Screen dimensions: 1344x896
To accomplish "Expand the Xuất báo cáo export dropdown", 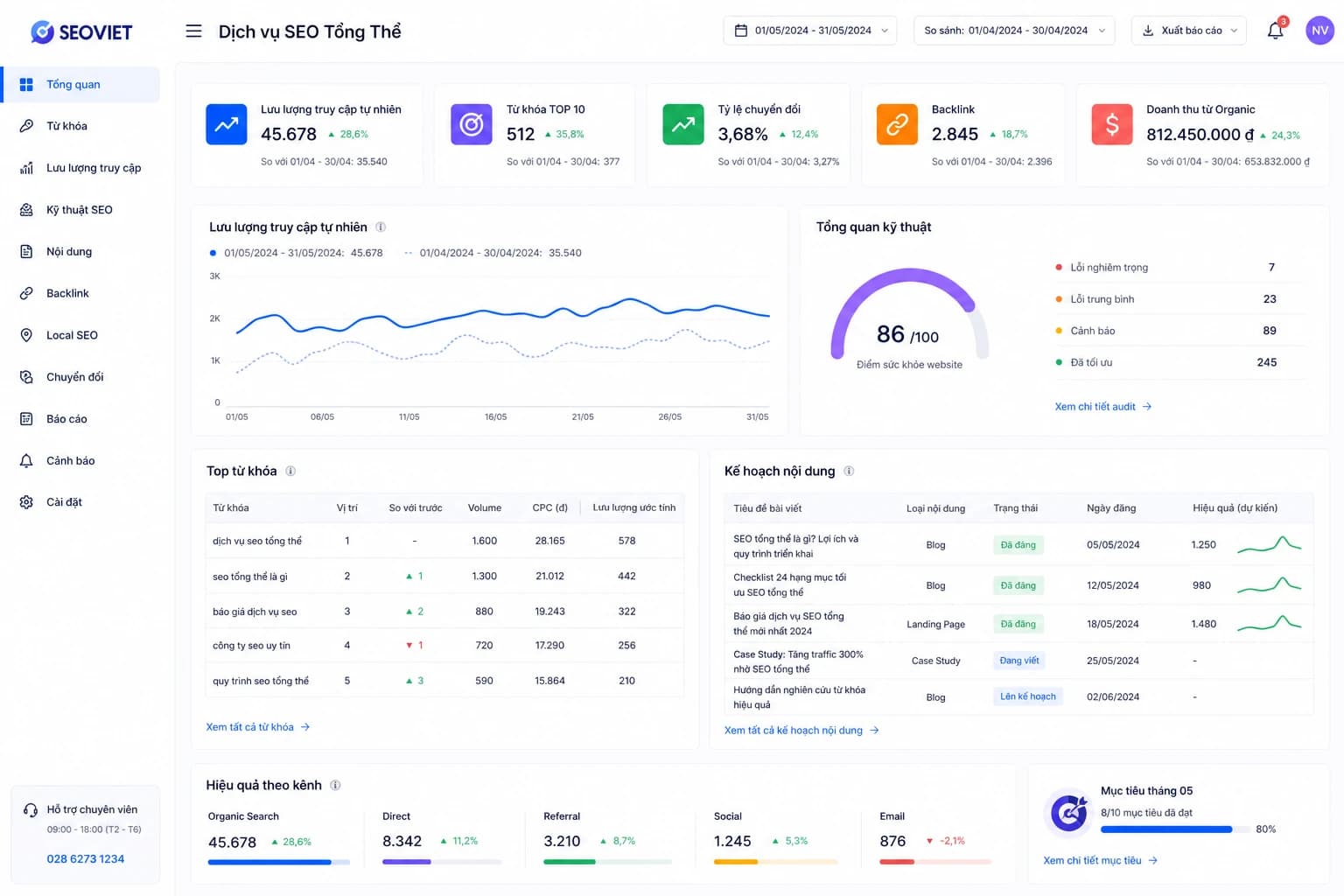I will (1188, 31).
